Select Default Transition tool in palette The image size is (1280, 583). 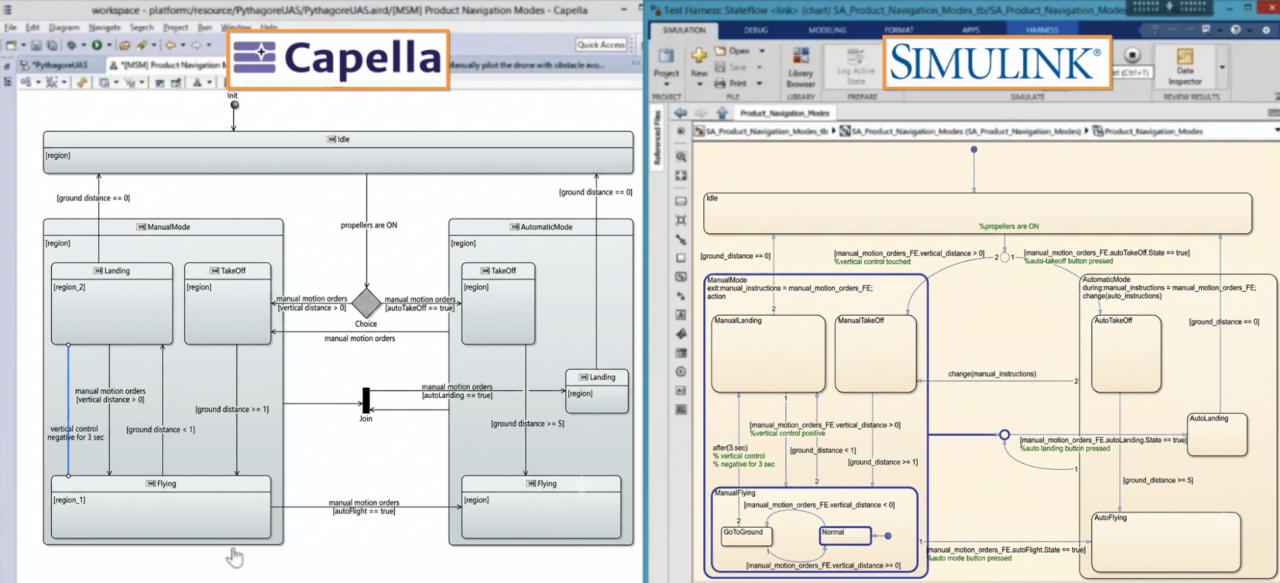tap(681, 239)
